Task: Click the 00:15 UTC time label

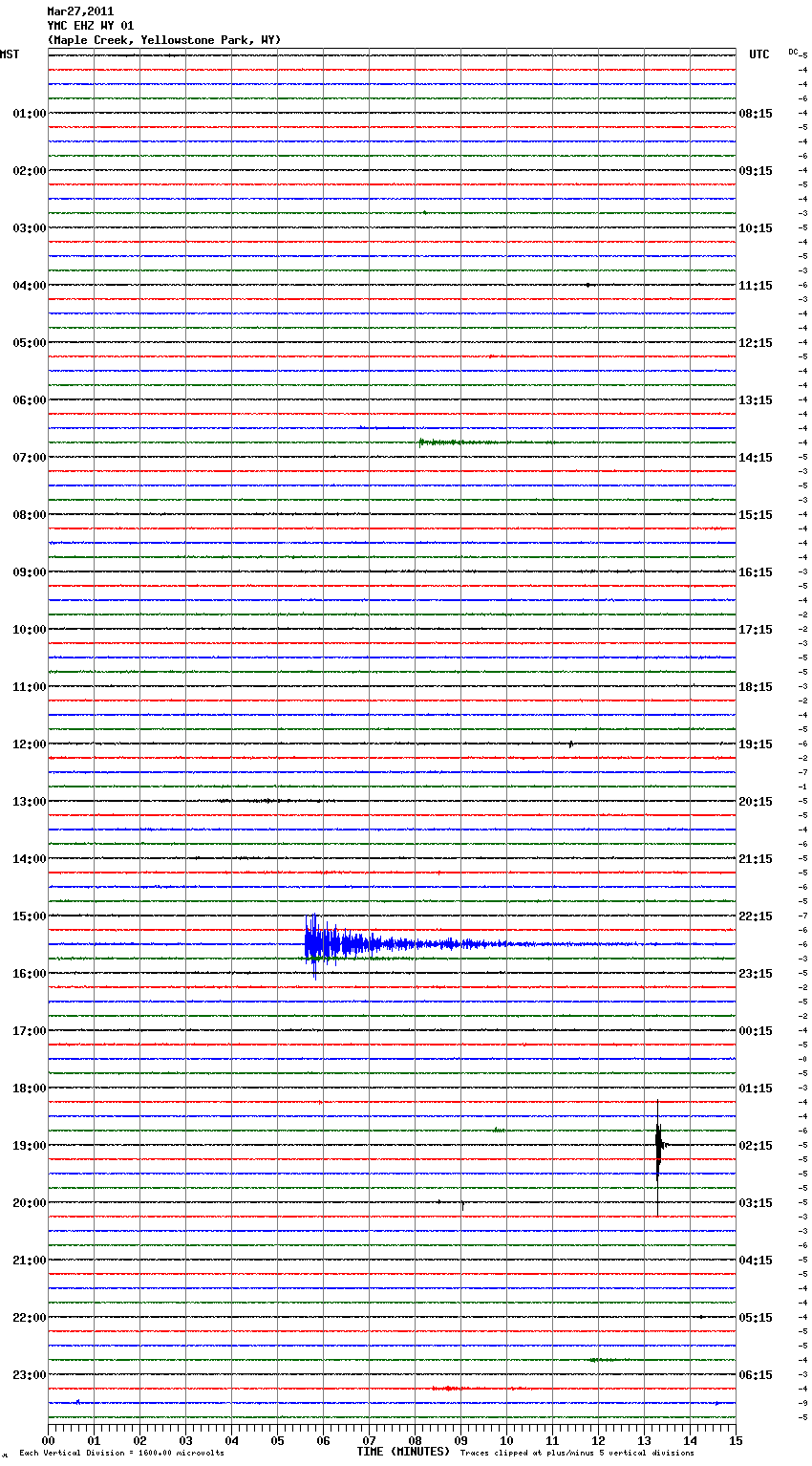Action: 756,1031
